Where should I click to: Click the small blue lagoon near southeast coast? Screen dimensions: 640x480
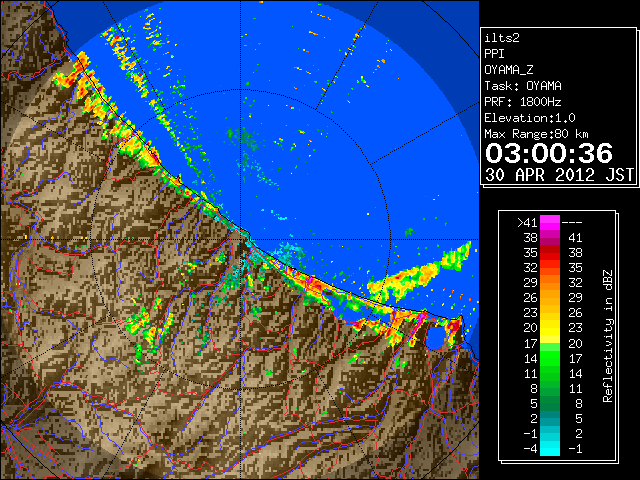pos(436,337)
